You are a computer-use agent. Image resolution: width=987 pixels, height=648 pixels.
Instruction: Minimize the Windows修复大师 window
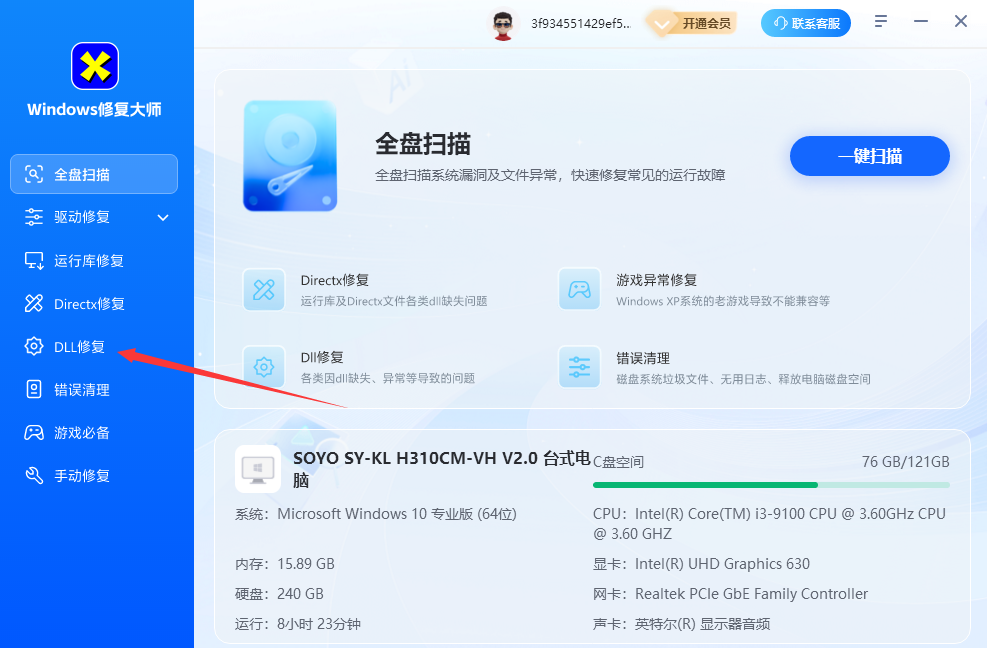[921, 21]
